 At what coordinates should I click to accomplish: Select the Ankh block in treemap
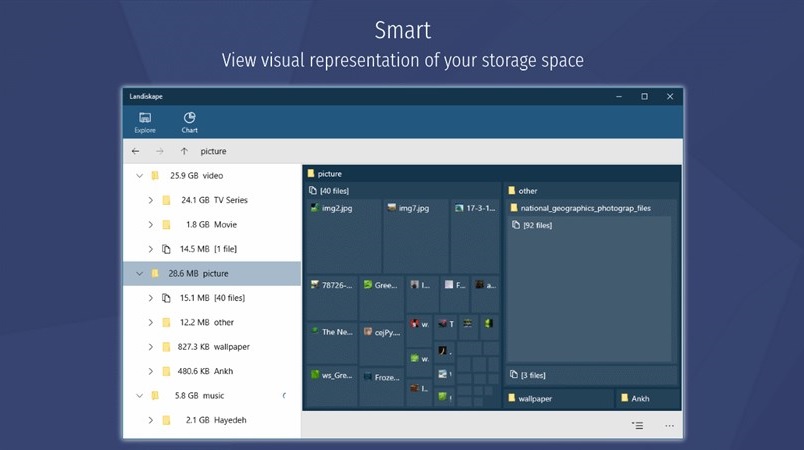646,398
